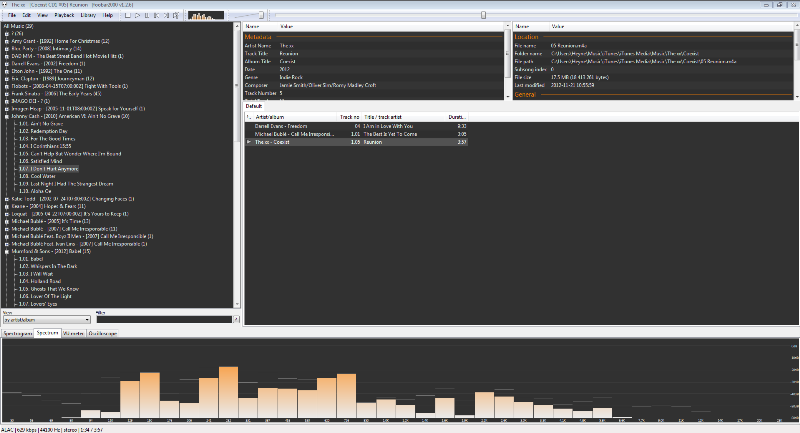Viewport: 800px width, 433px height.
Task: Click the Pause toolbar button
Action: 147,16
